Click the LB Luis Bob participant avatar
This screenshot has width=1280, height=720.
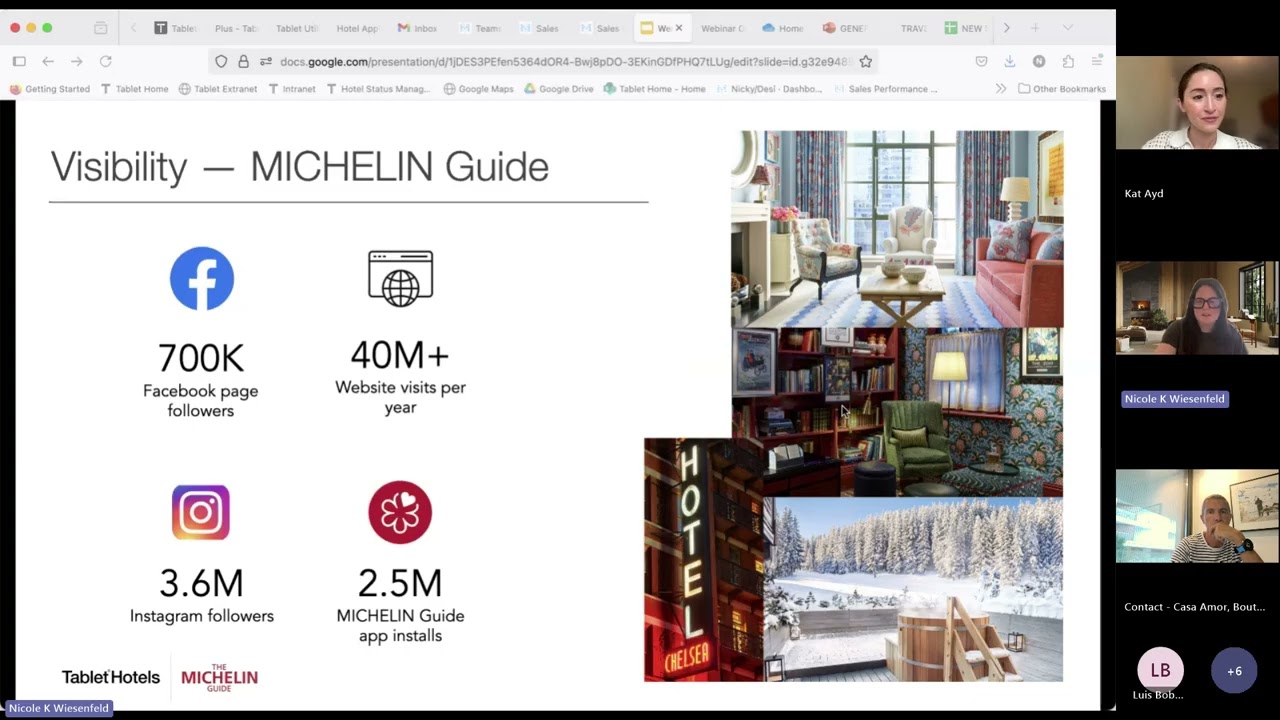tap(1160, 670)
